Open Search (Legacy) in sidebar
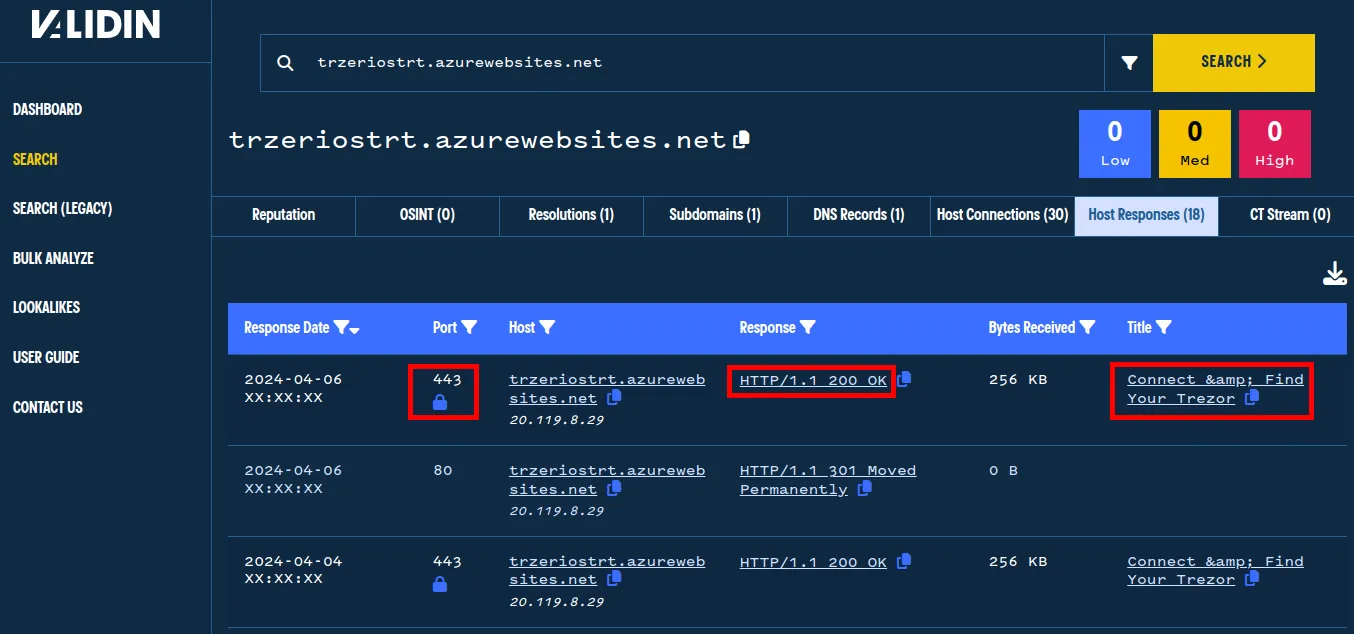Image resolution: width=1354 pixels, height=634 pixels. pyautogui.click(x=62, y=209)
